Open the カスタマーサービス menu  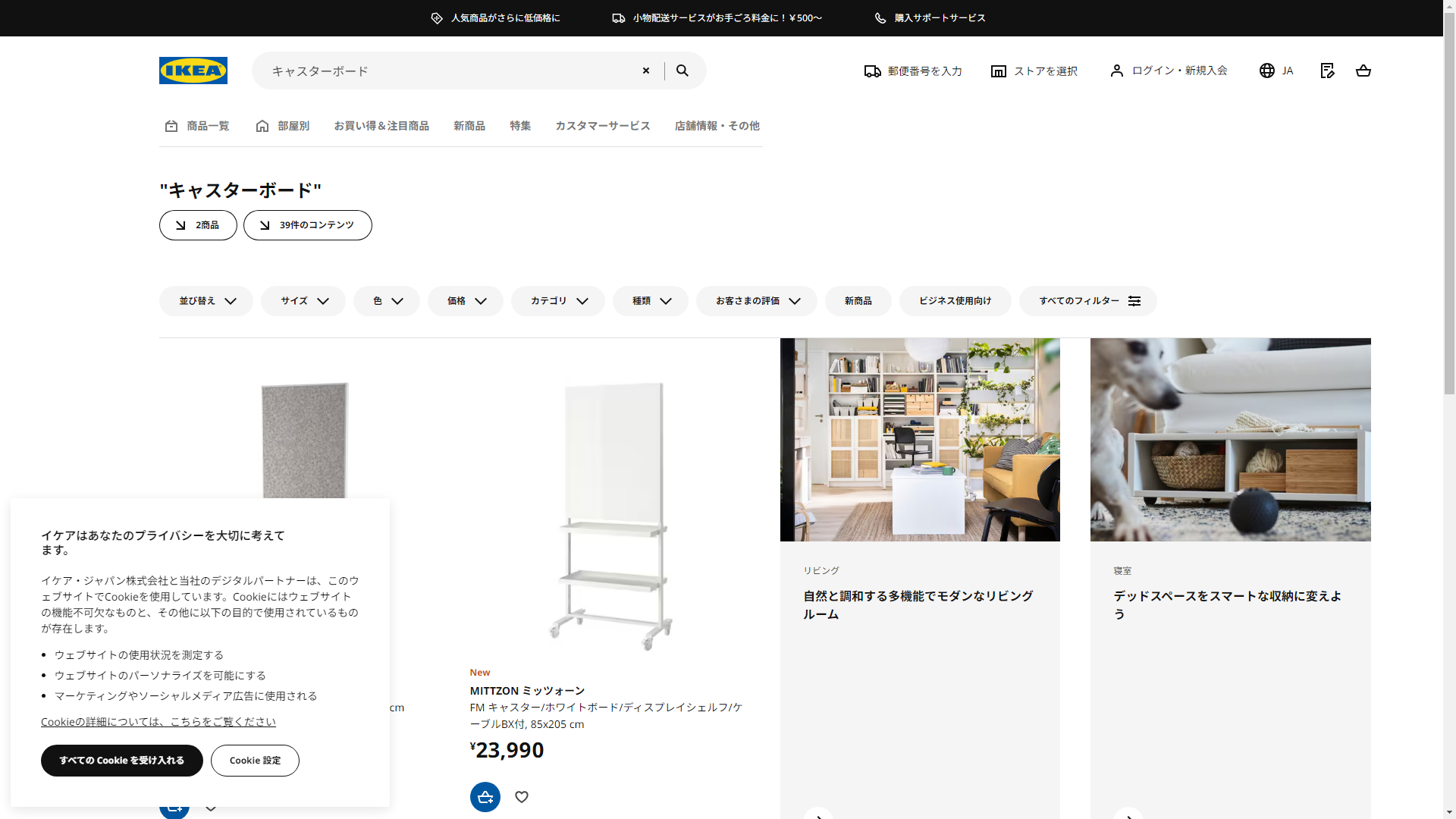(602, 126)
